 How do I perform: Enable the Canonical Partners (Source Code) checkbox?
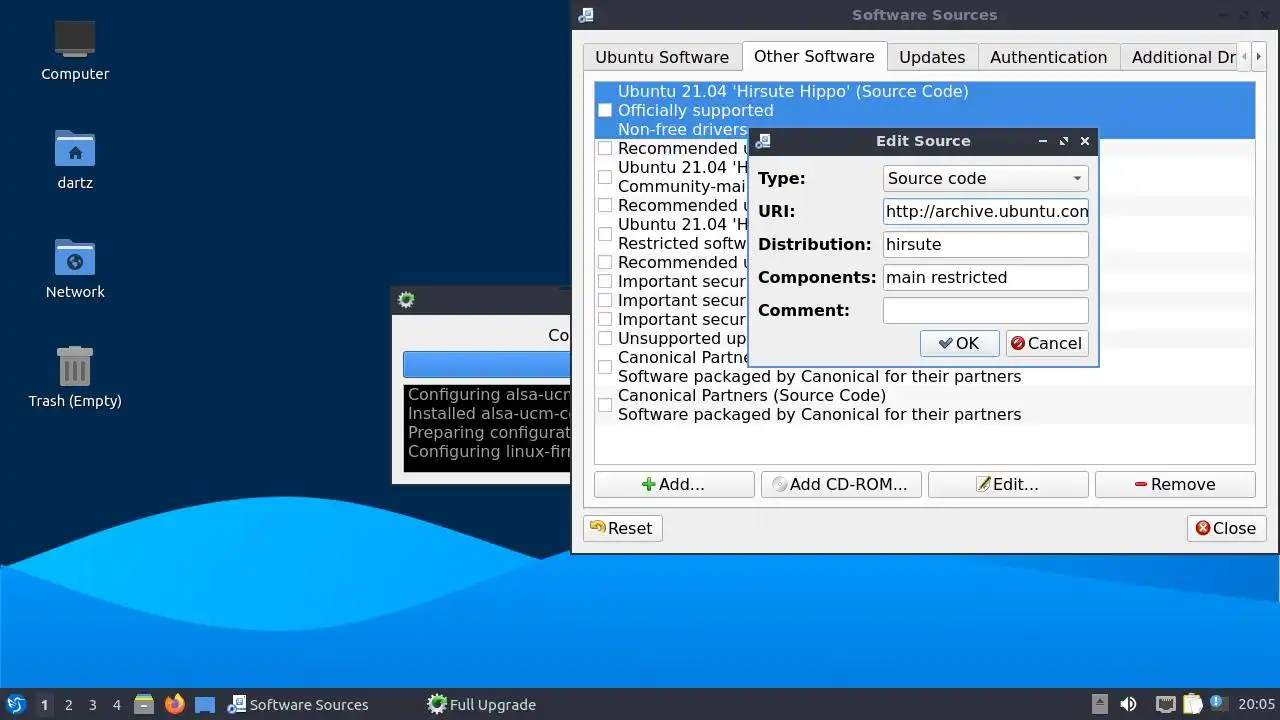605,405
